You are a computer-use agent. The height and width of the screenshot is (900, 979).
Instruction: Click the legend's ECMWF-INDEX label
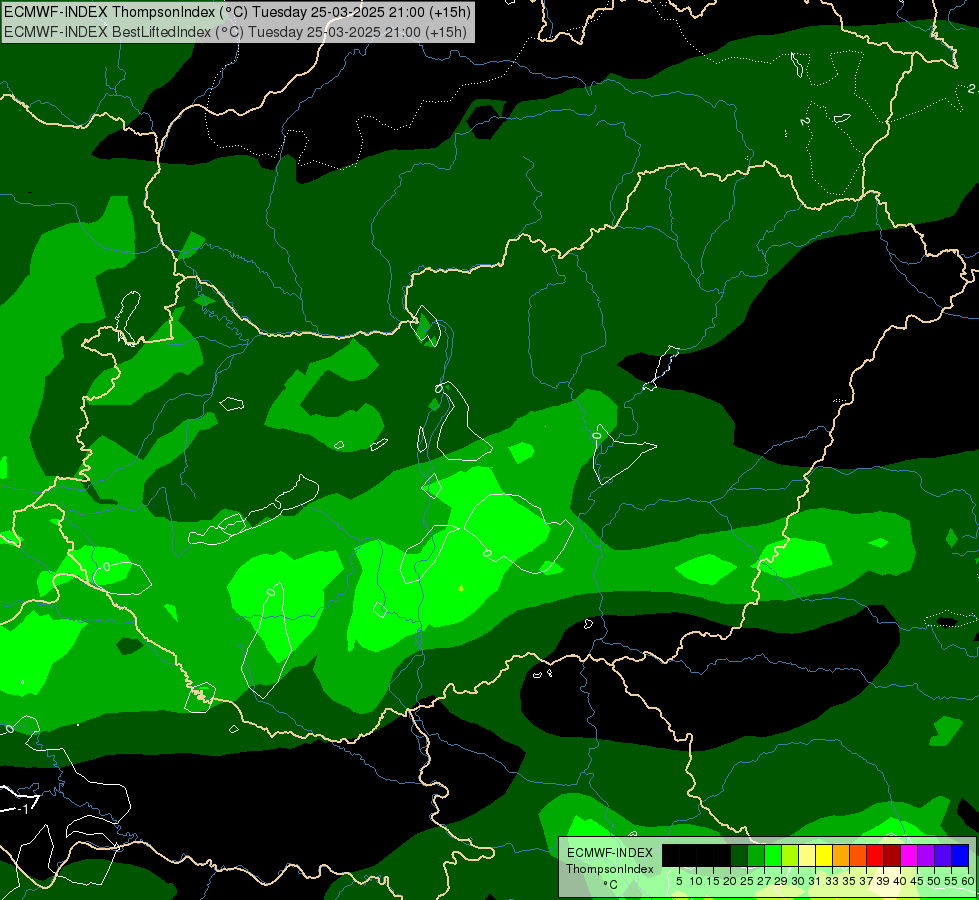pyautogui.click(x=610, y=853)
